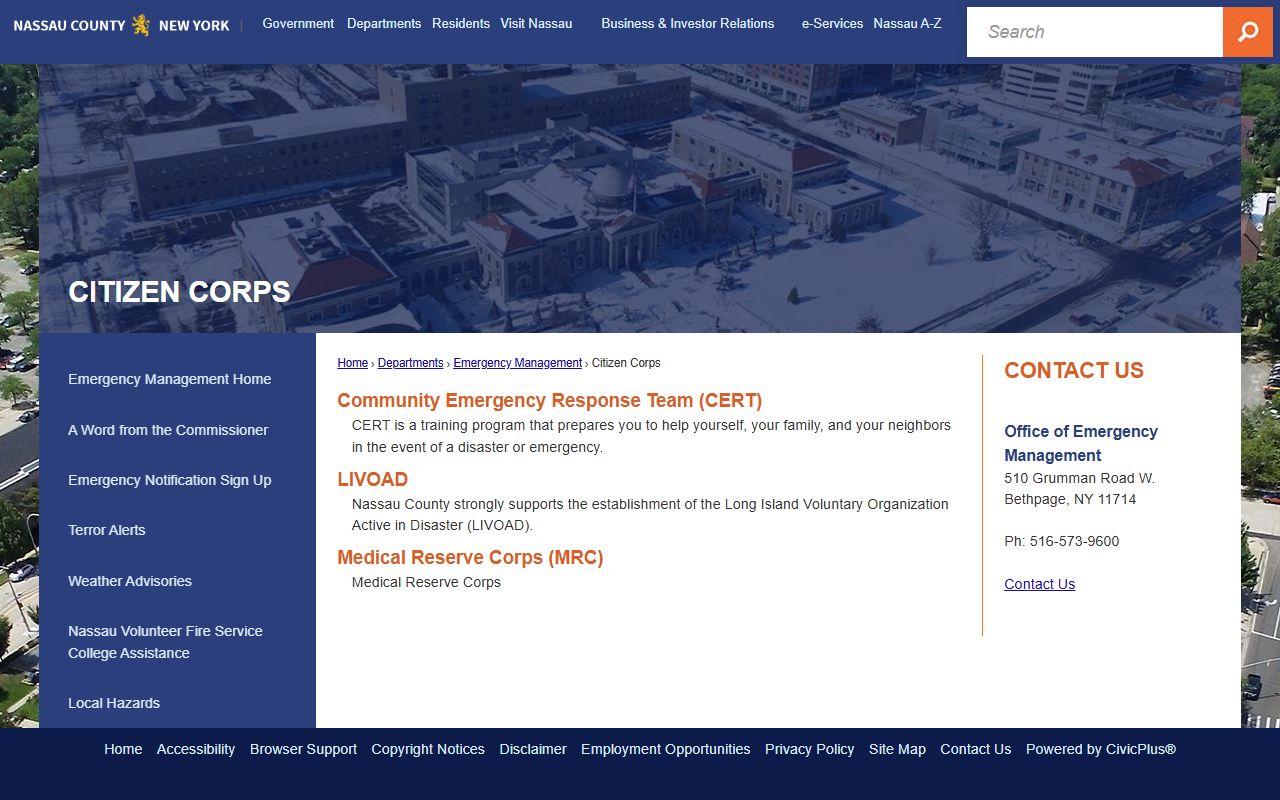Open the Departments menu

pyautogui.click(x=384, y=23)
